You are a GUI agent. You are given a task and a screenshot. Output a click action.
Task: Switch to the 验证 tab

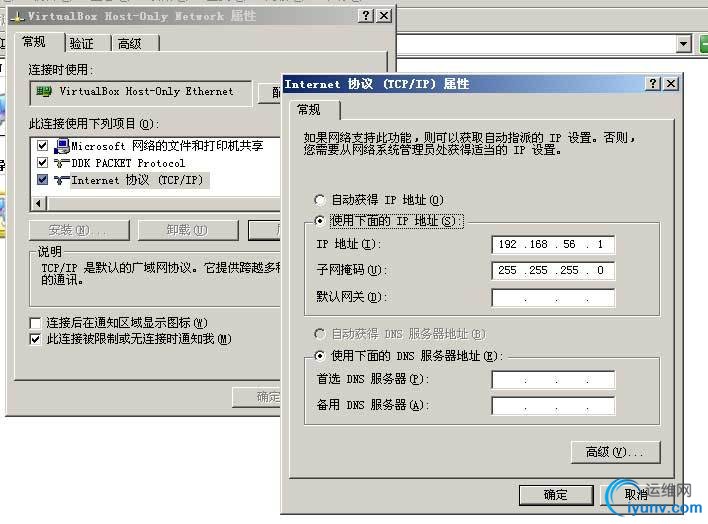tap(88, 44)
